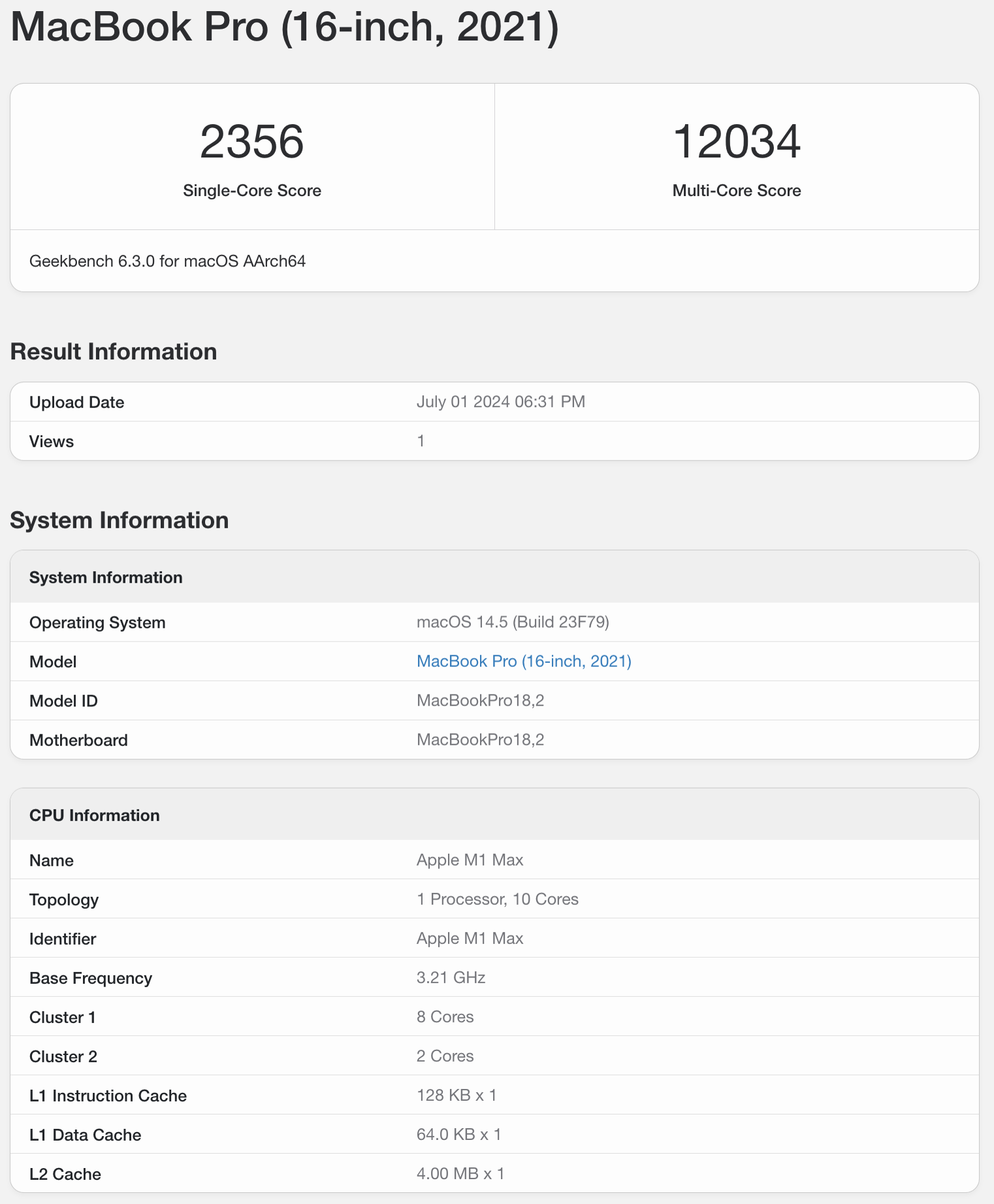
Task: Click the Cluster 2 label
Action: pyautogui.click(x=63, y=1056)
